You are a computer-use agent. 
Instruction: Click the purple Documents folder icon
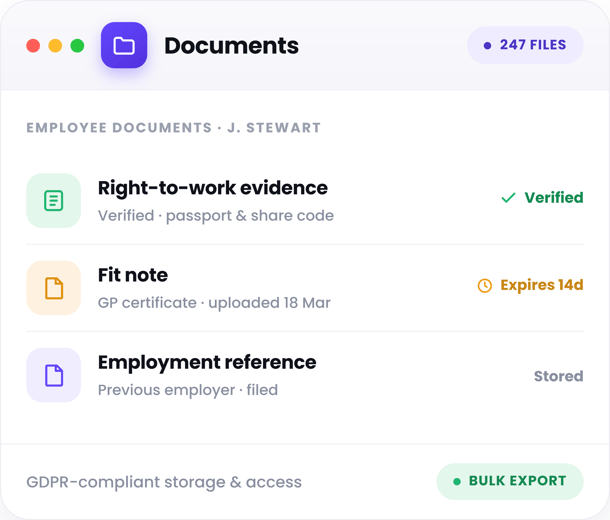point(124,45)
